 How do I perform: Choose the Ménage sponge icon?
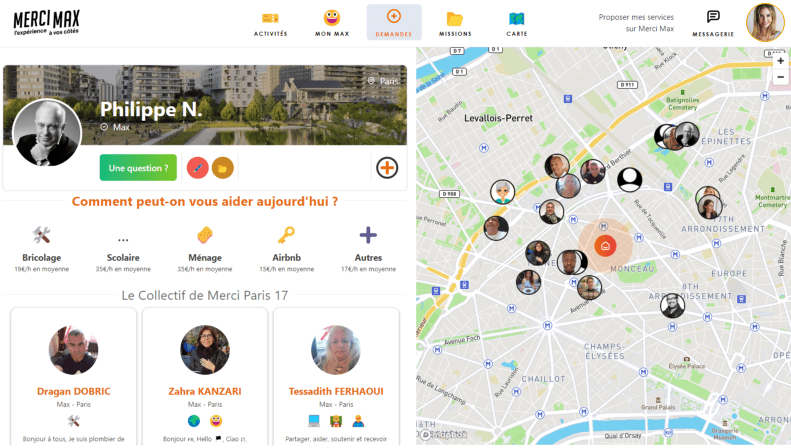point(205,235)
